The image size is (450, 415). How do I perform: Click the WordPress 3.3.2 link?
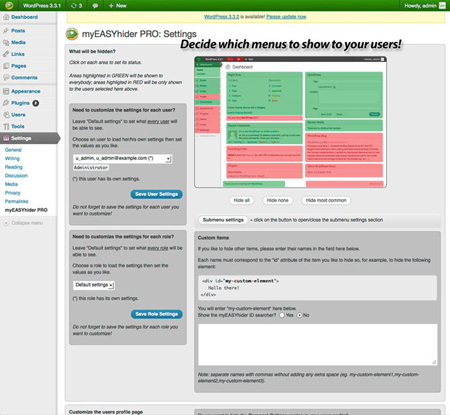pyautogui.click(x=221, y=17)
